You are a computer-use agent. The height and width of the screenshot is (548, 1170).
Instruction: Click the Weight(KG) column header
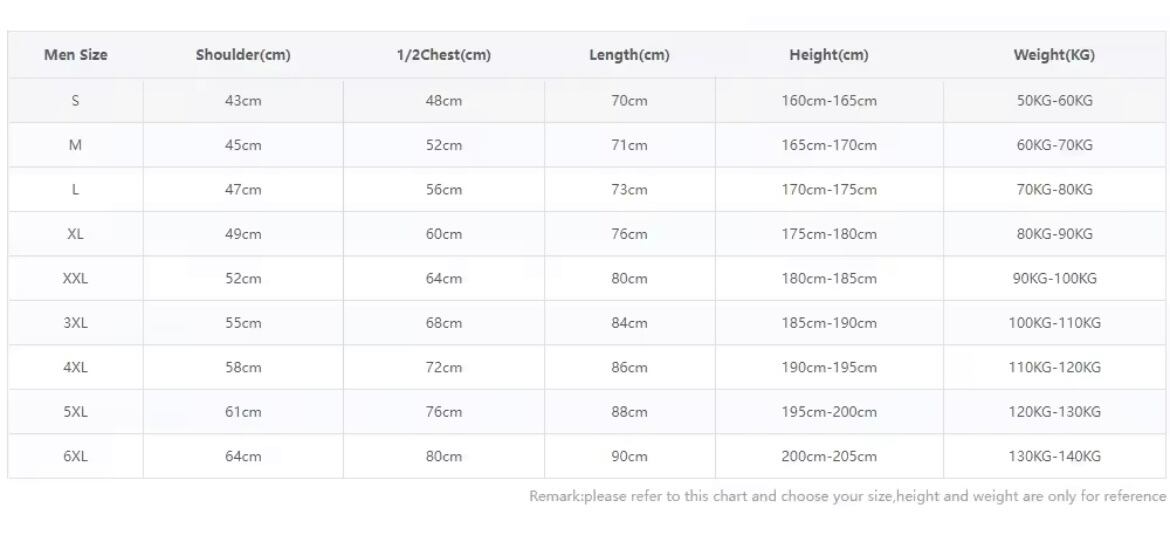tap(1054, 55)
